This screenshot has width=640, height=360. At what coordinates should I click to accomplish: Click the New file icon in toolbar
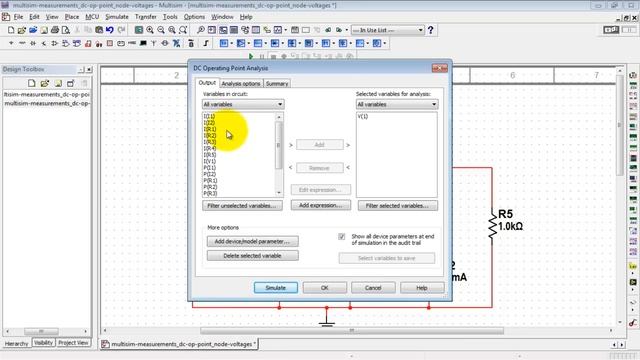click(11, 30)
